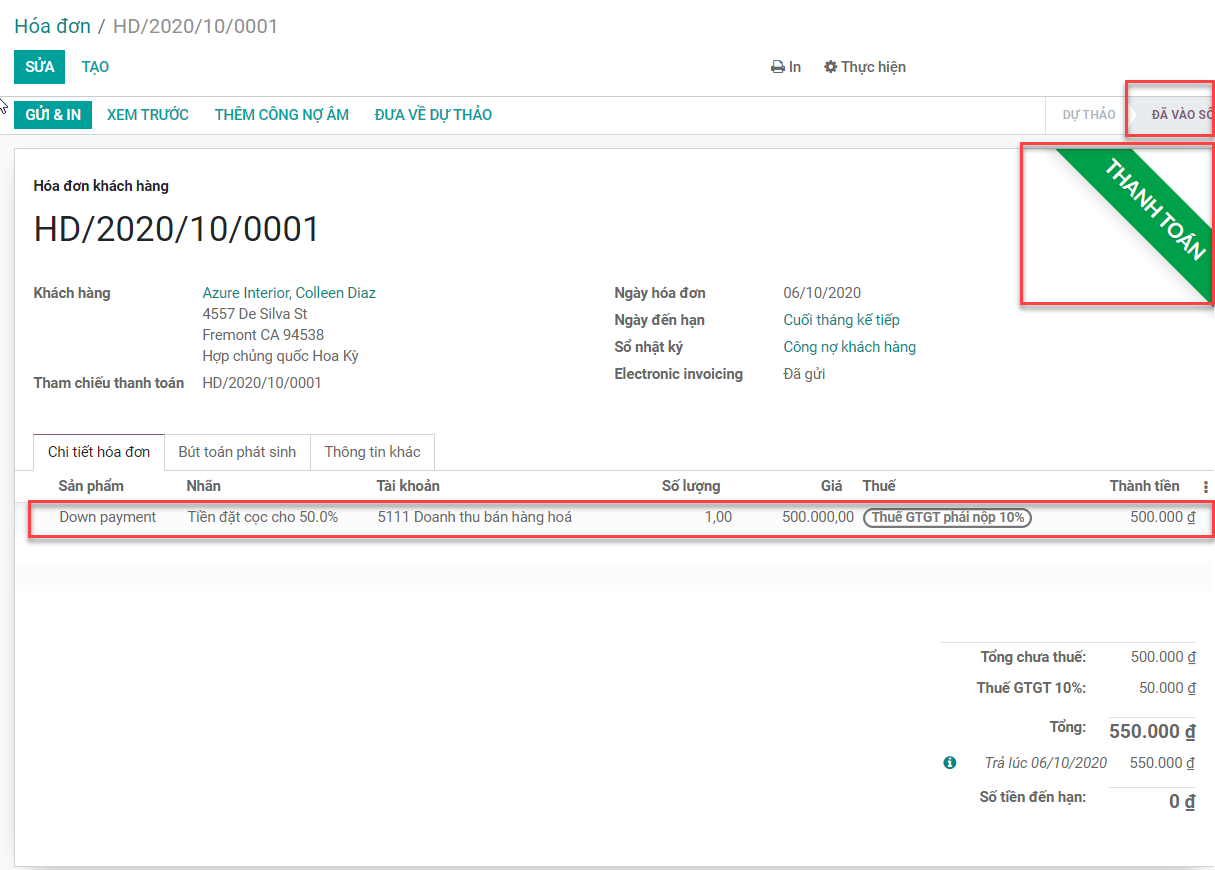Select the Down payment invoice line
The height and width of the screenshot is (870, 1215).
coord(107,518)
